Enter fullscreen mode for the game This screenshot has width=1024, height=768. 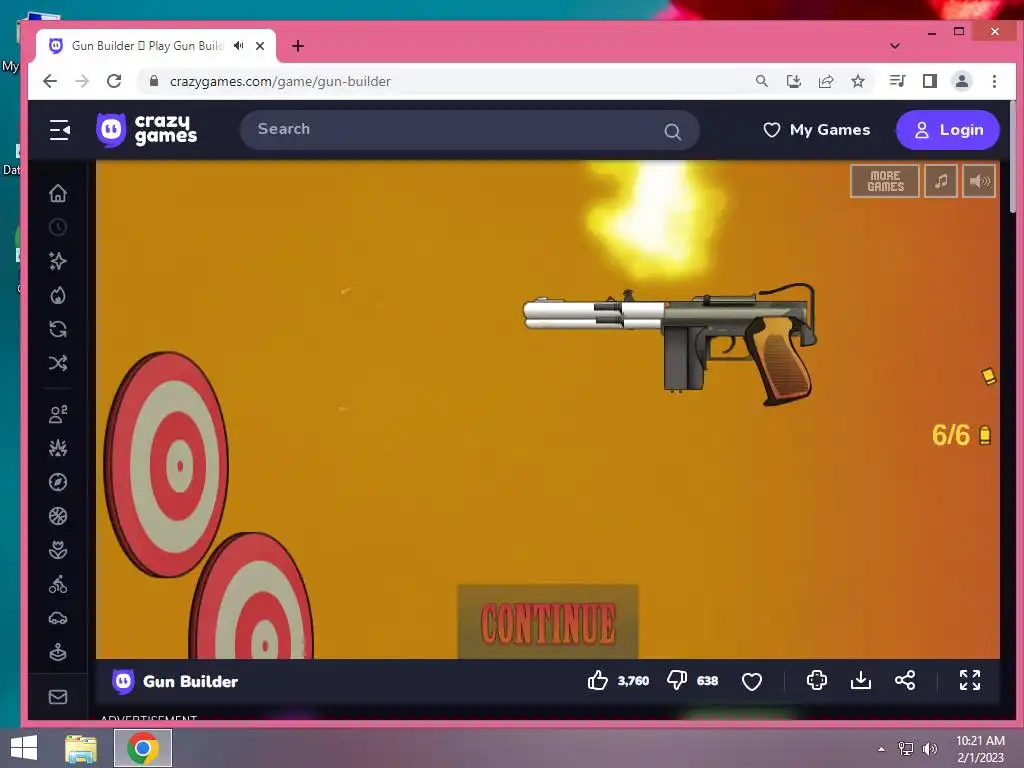click(970, 680)
